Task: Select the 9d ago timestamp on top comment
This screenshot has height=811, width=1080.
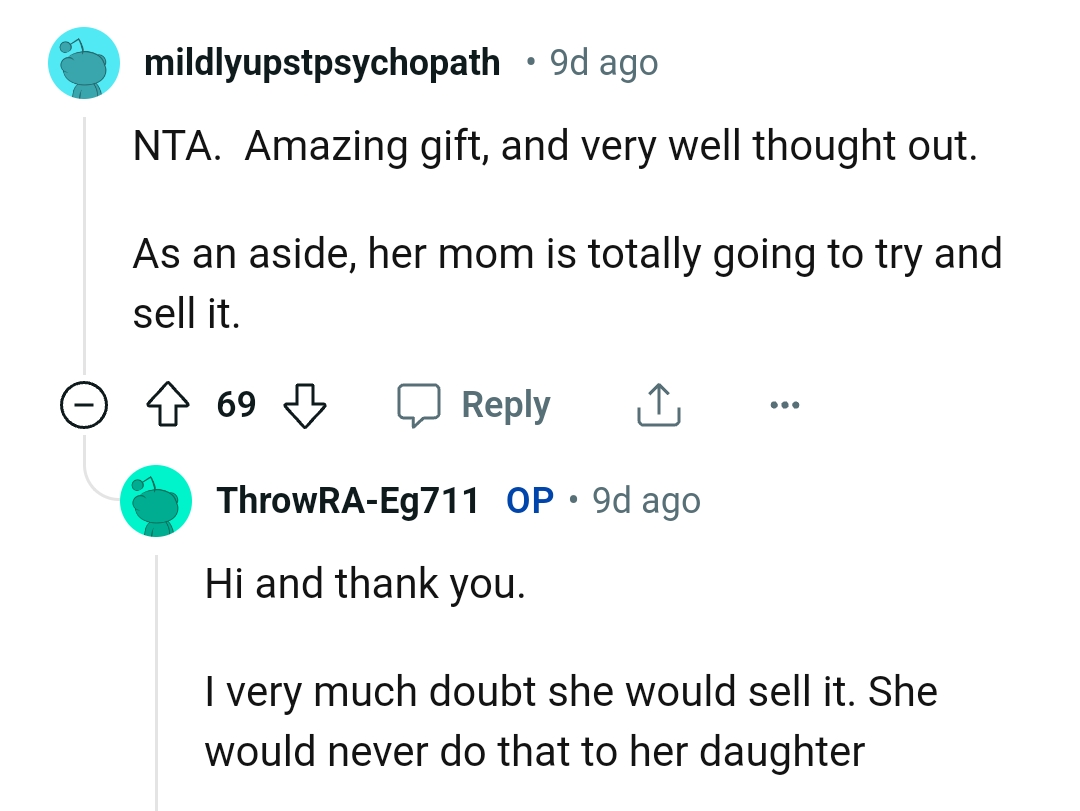Action: [600, 61]
